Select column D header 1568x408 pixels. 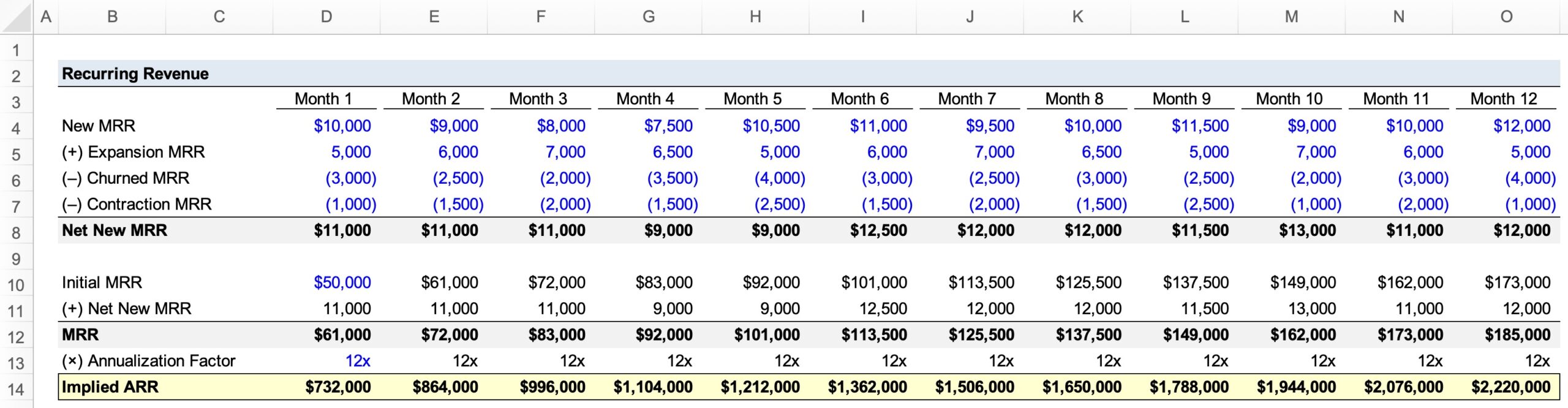326,17
